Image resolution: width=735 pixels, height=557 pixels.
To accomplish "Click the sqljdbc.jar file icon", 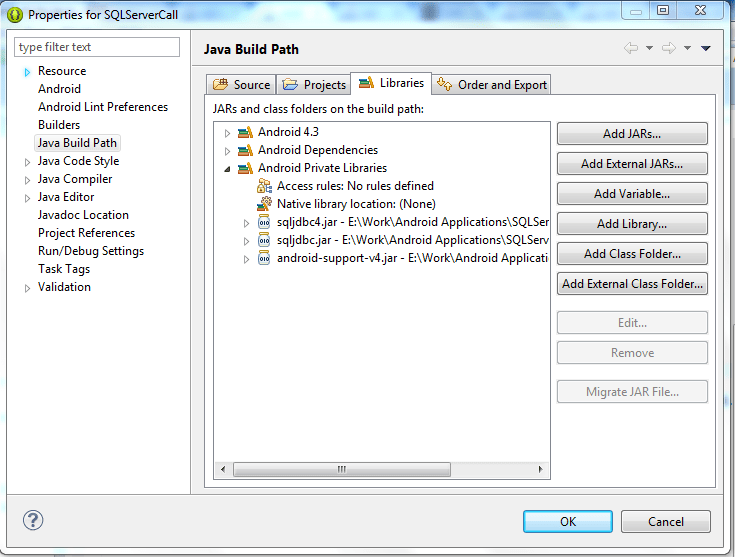I will [264, 240].
